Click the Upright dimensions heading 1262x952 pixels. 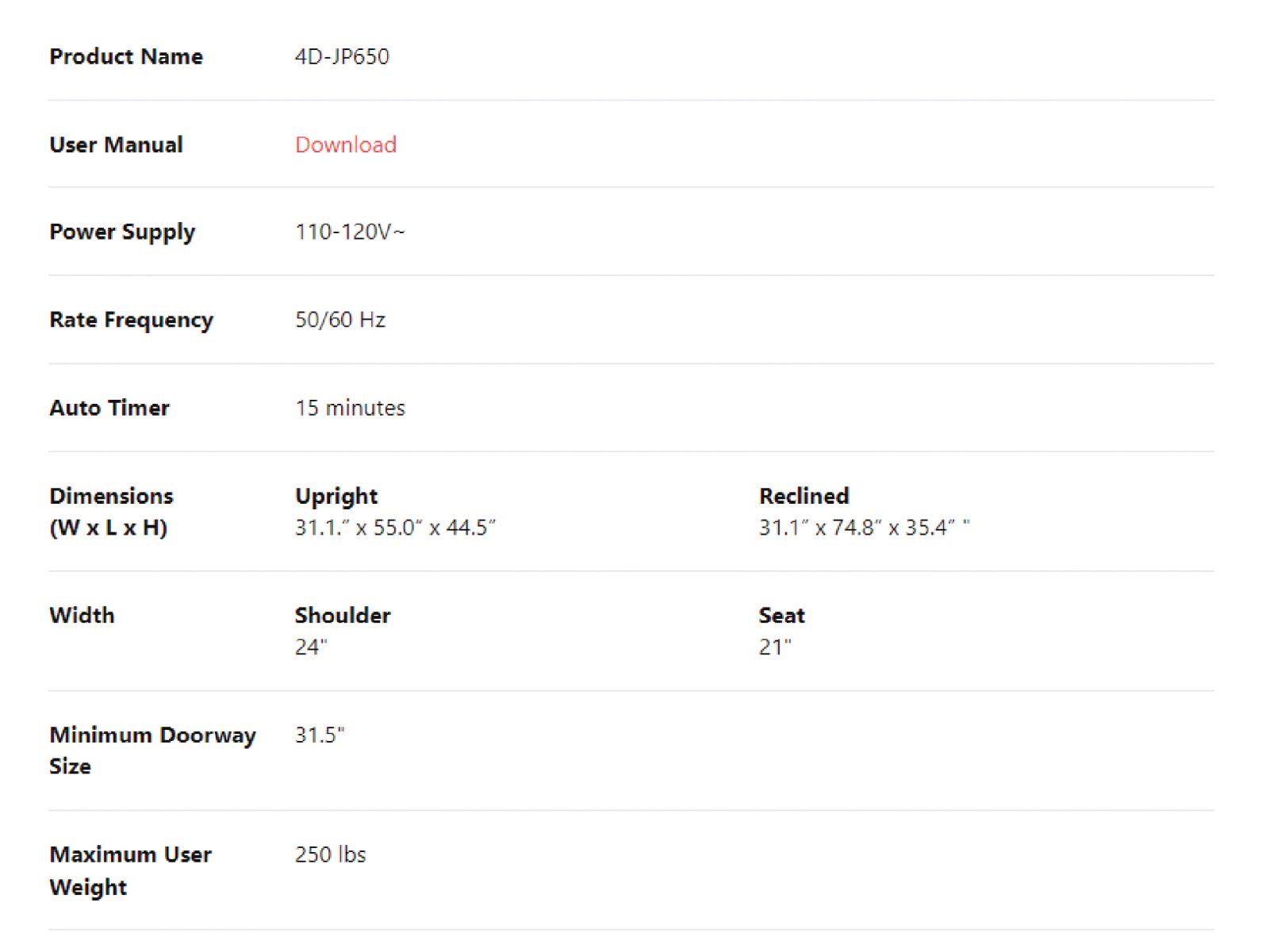pyautogui.click(x=336, y=496)
